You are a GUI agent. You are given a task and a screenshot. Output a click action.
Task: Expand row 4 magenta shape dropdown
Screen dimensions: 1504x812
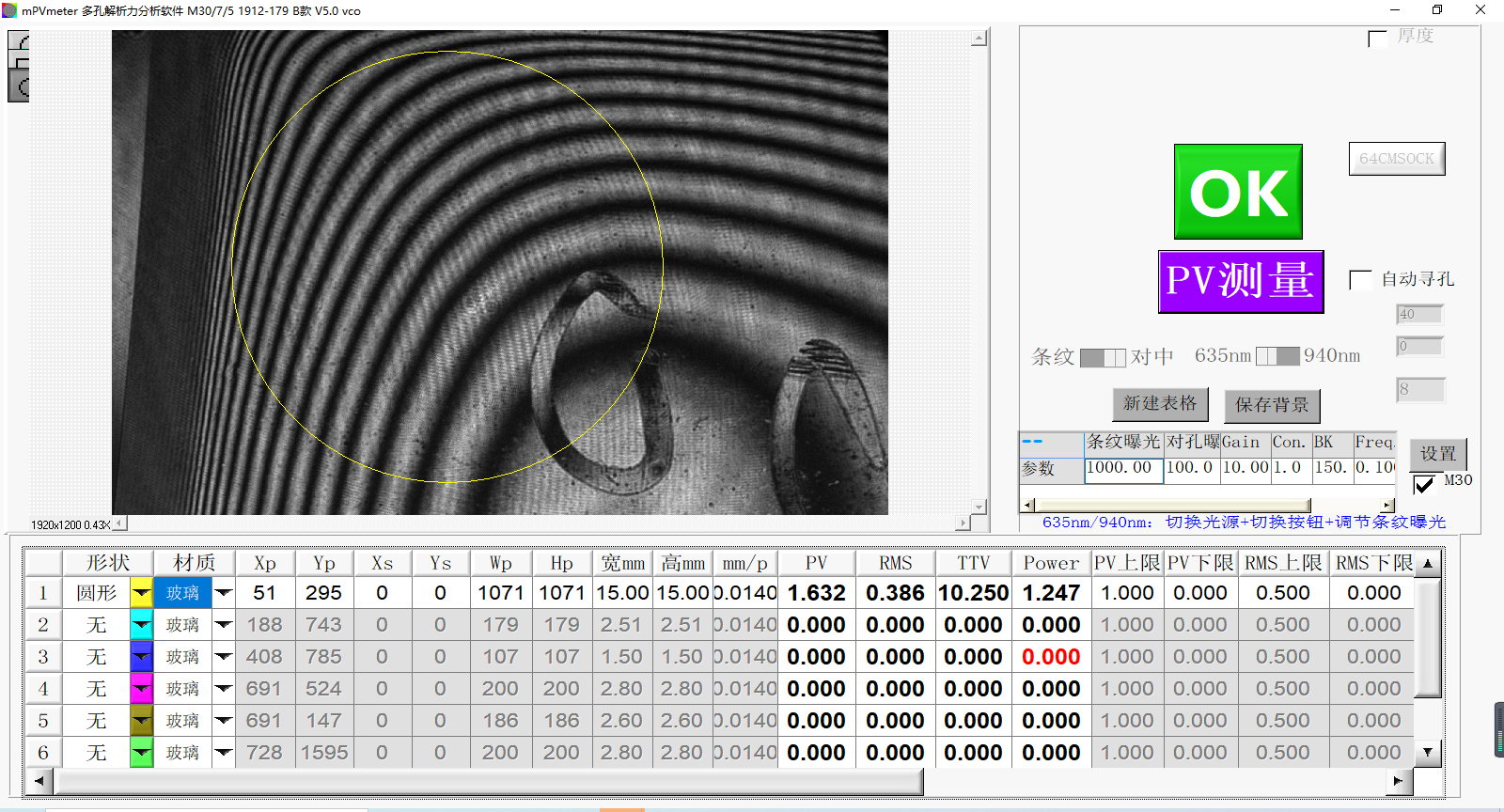click(x=141, y=689)
